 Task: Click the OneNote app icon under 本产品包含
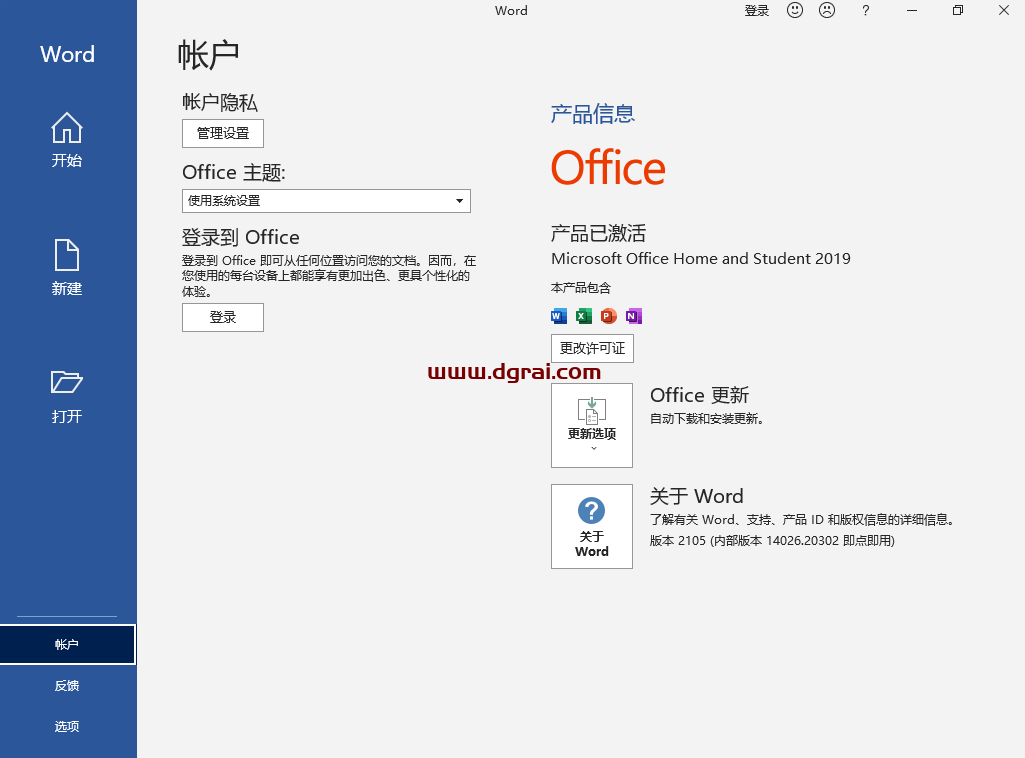click(633, 316)
